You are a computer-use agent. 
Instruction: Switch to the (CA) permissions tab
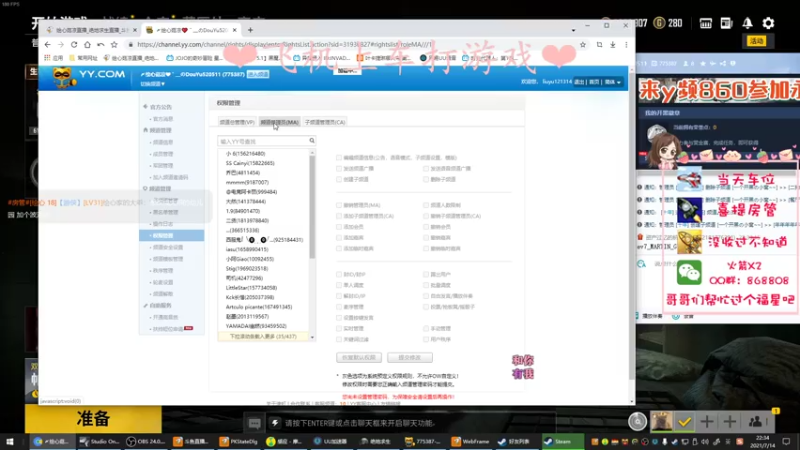325,122
